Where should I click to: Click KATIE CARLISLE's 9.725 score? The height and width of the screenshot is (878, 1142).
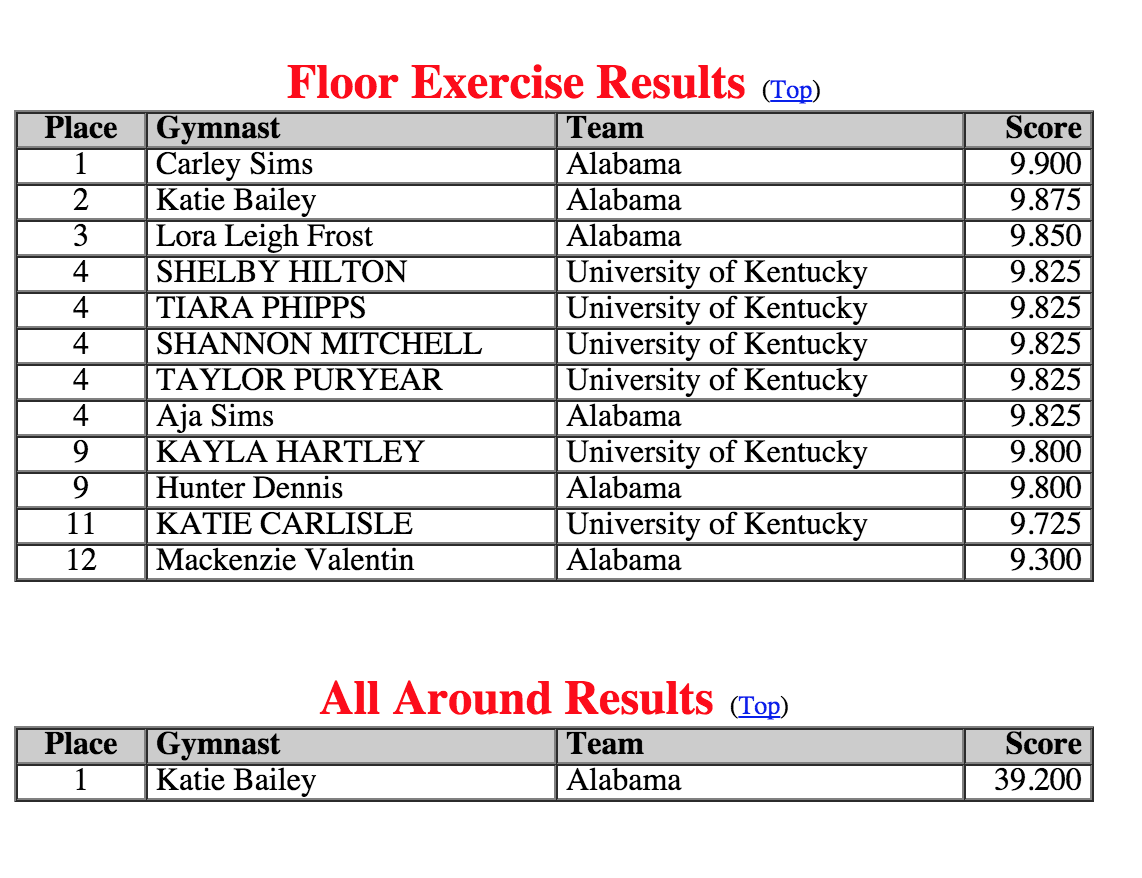click(x=1044, y=525)
